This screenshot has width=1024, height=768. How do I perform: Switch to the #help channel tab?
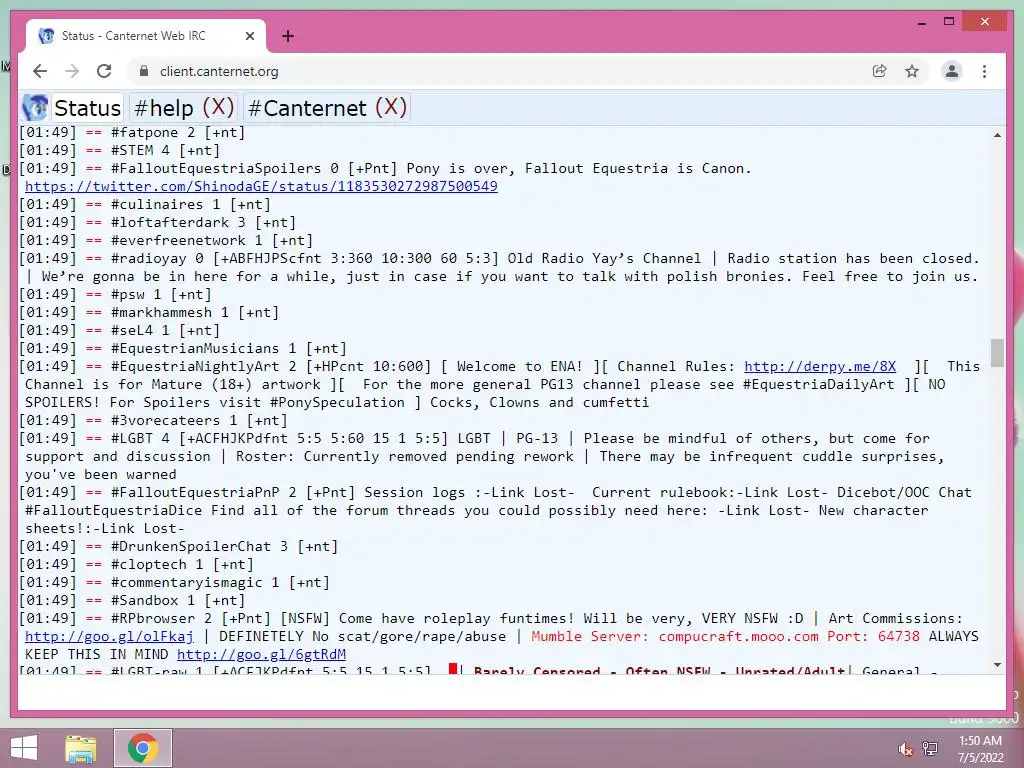(x=163, y=108)
